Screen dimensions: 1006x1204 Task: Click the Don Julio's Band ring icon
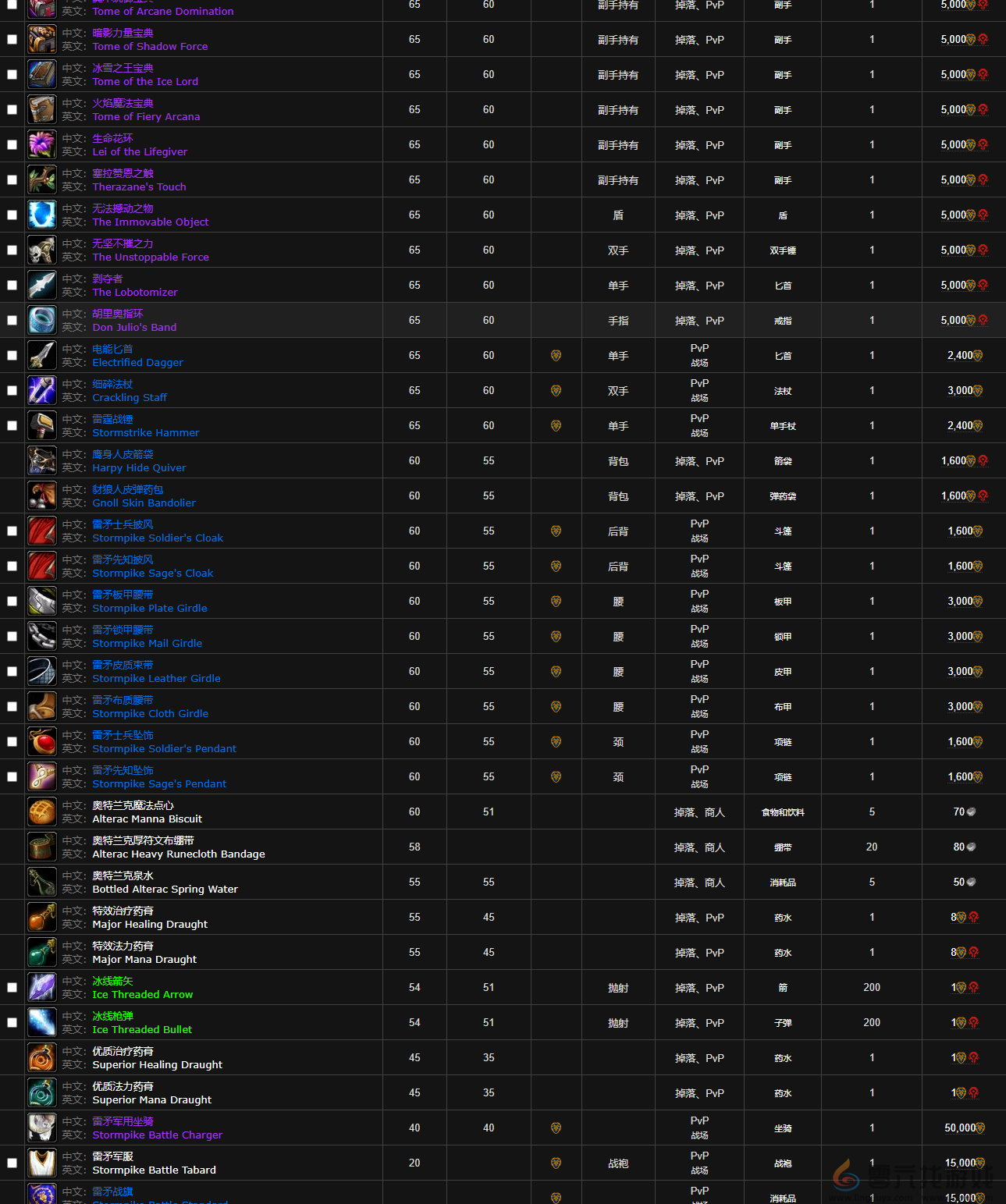(x=42, y=320)
